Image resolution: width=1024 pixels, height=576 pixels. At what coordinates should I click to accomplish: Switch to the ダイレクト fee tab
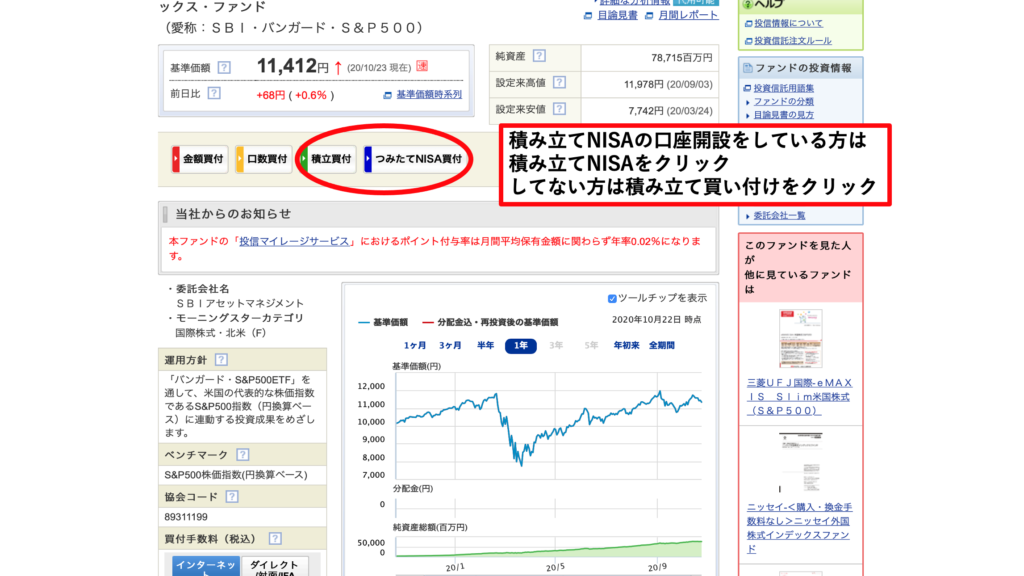(x=274, y=566)
